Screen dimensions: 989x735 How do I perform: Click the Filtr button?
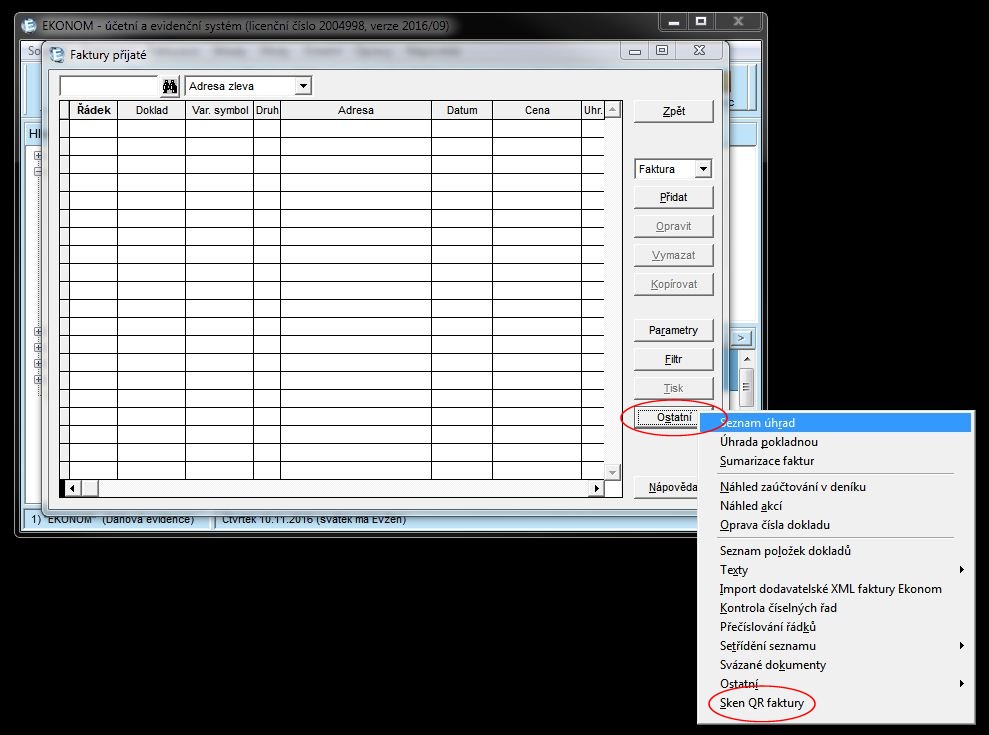click(x=674, y=360)
